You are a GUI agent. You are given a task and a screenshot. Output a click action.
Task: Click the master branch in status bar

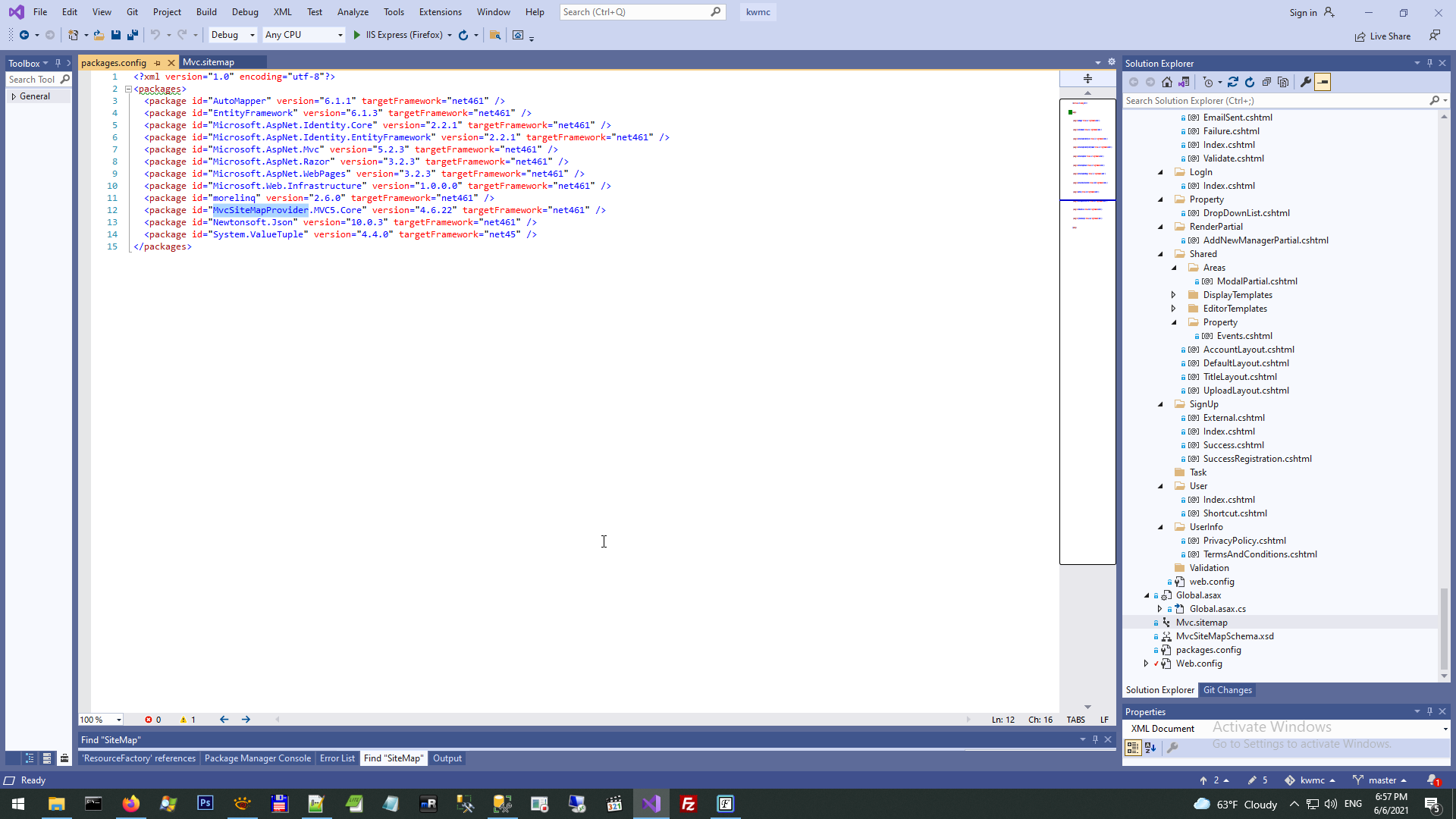[x=1381, y=780]
